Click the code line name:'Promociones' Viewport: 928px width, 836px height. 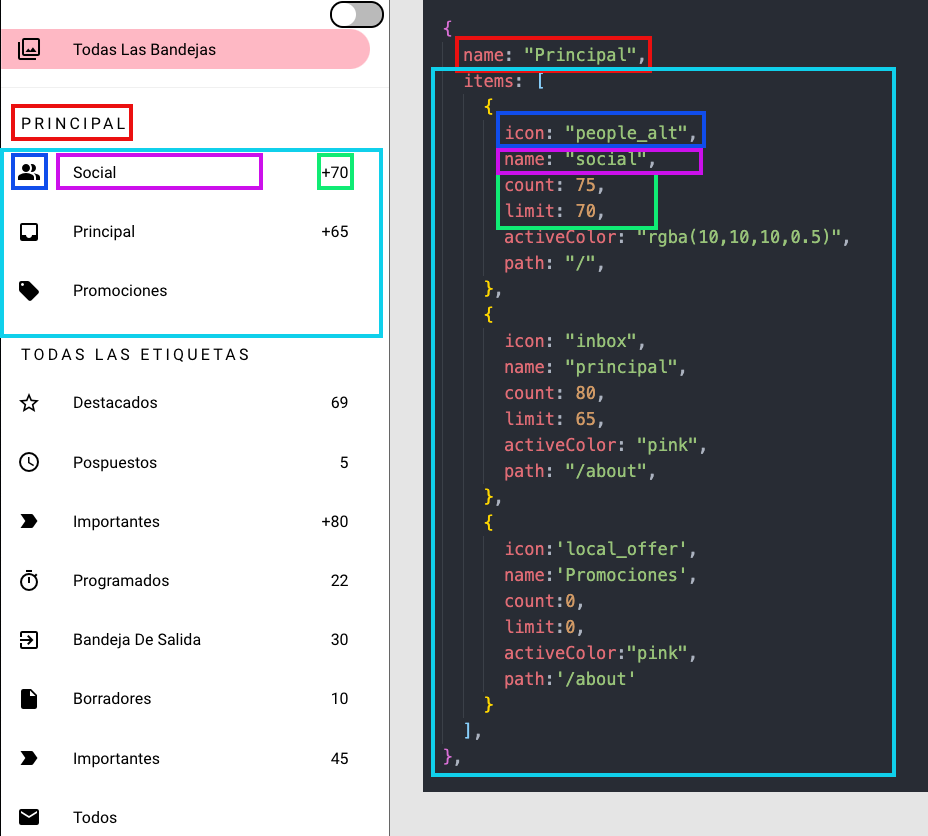(600, 575)
